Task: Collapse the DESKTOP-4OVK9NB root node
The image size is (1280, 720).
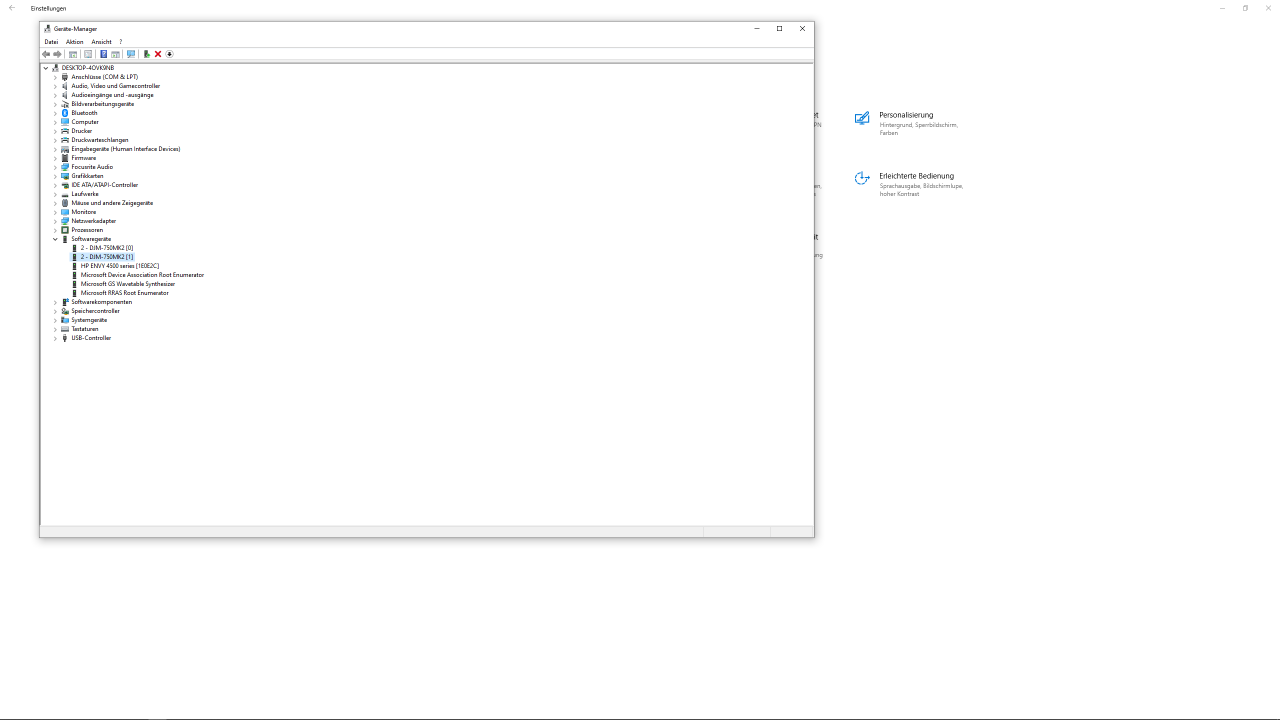Action: (x=46, y=68)
